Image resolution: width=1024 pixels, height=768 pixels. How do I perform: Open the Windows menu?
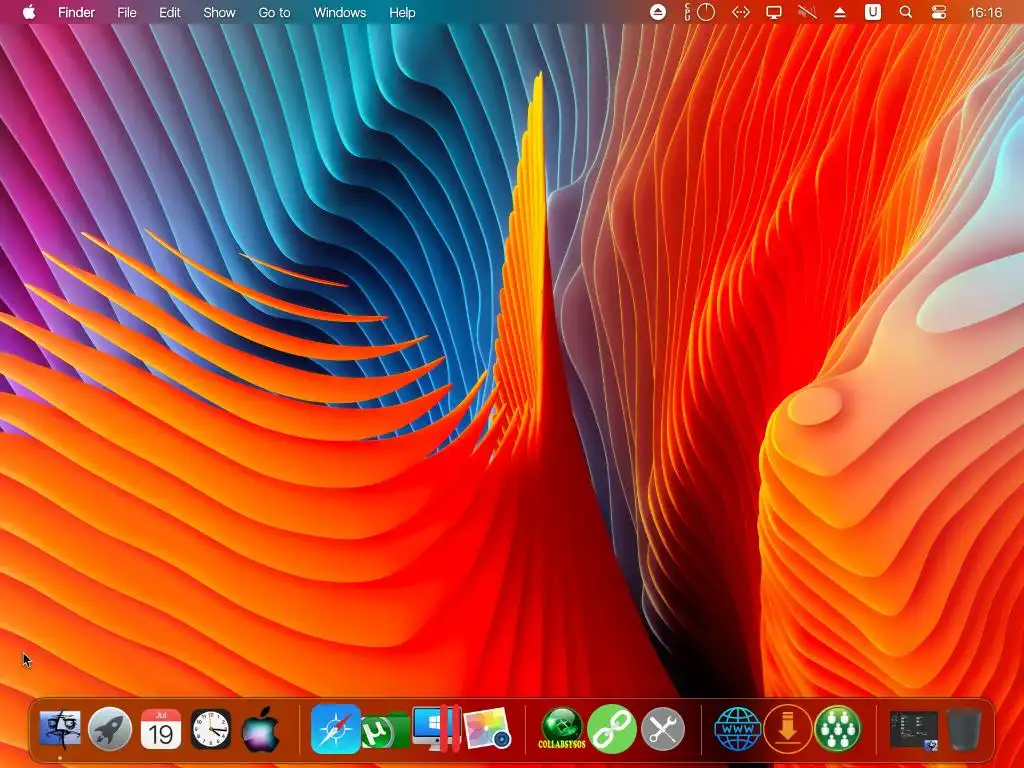[x=340, y=12]
